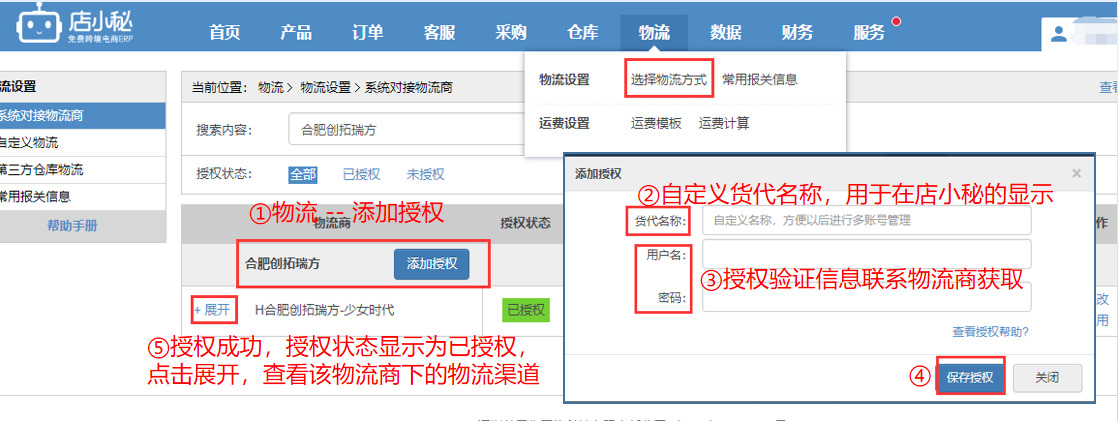This screenshot has height=421, width=1118.
Task: Click the 授权状态 column header
Action: click(525, 223)
